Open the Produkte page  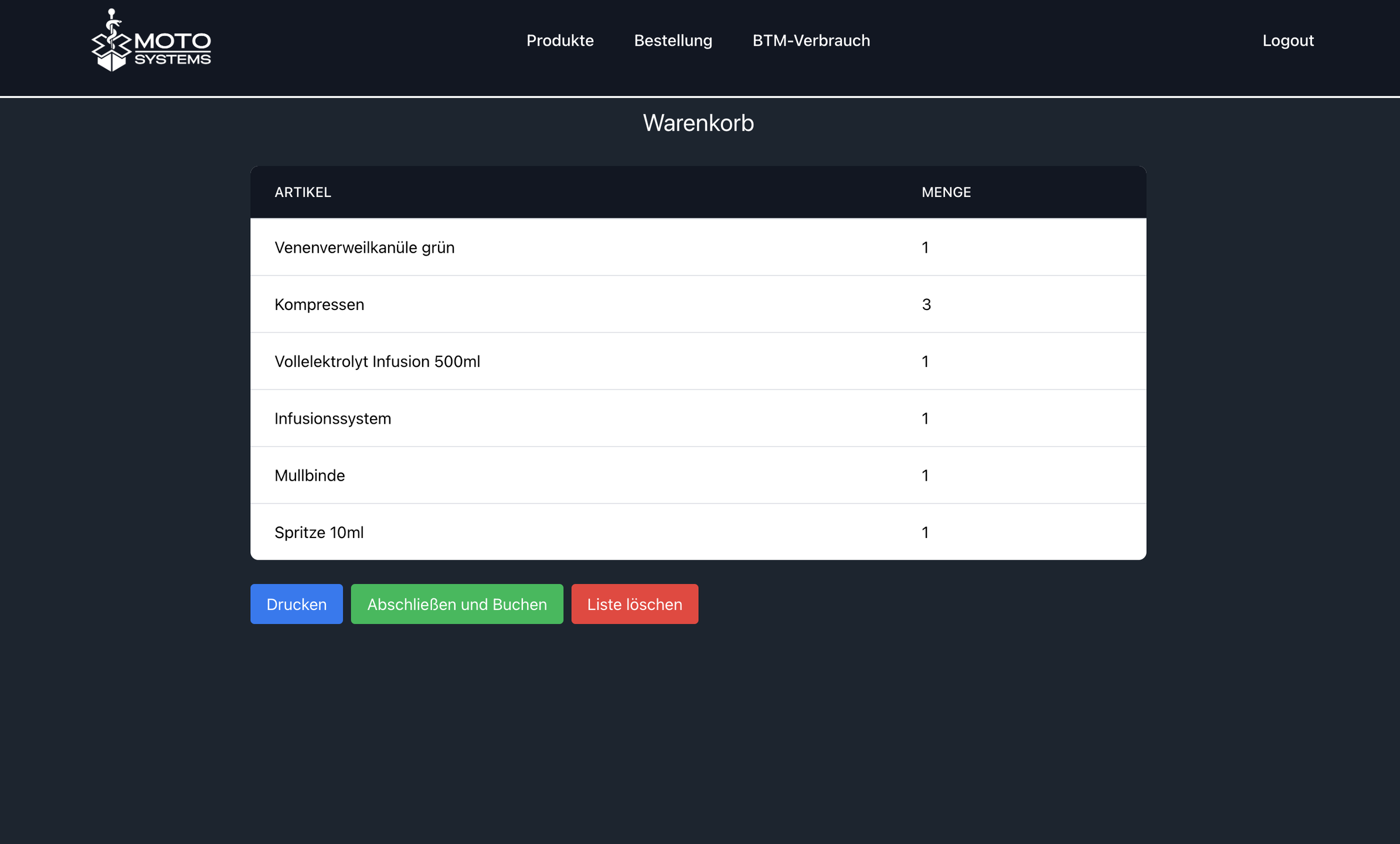tap(560, 40)
